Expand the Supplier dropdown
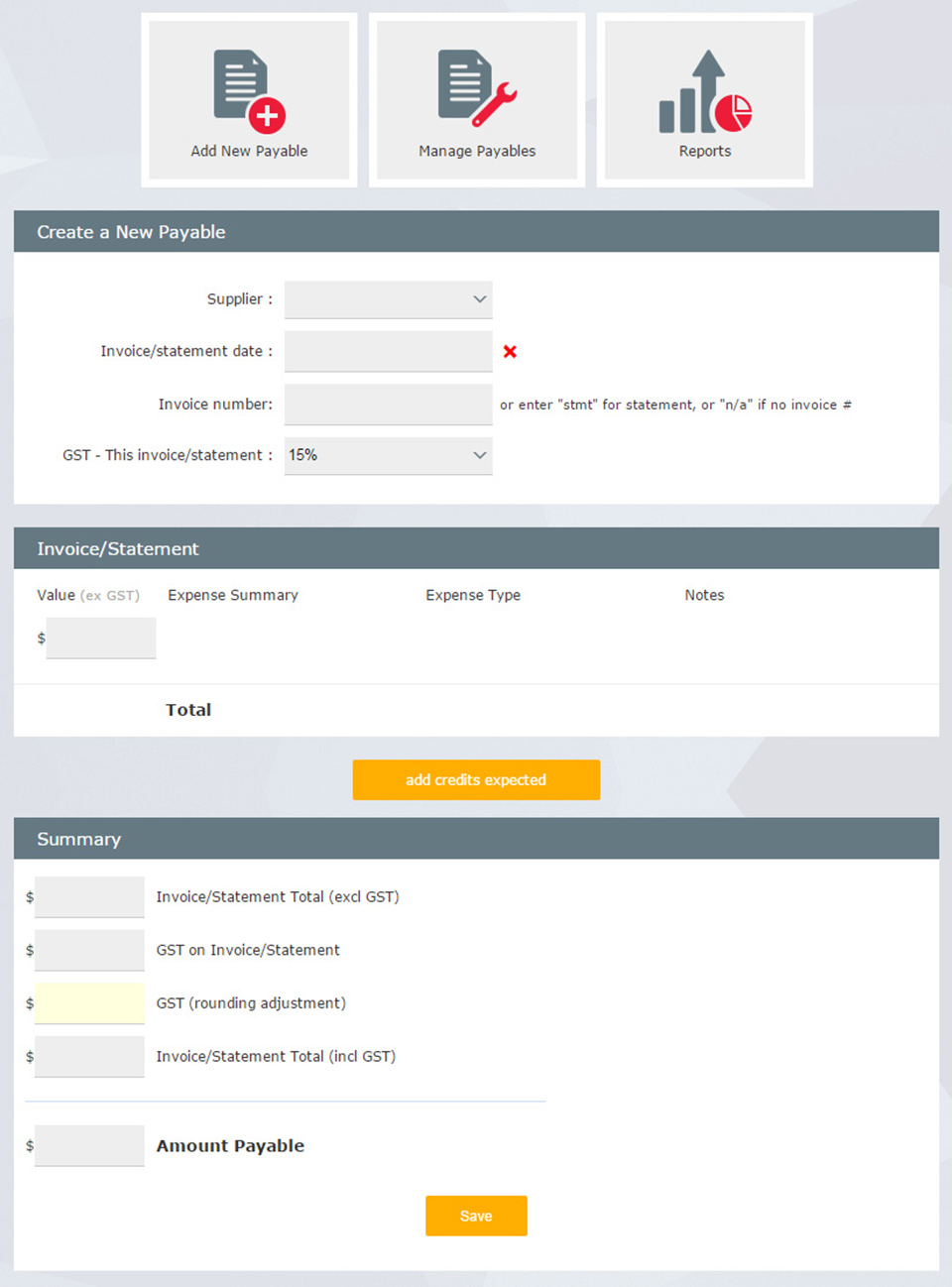The image size is (952, 1287). 388,299
